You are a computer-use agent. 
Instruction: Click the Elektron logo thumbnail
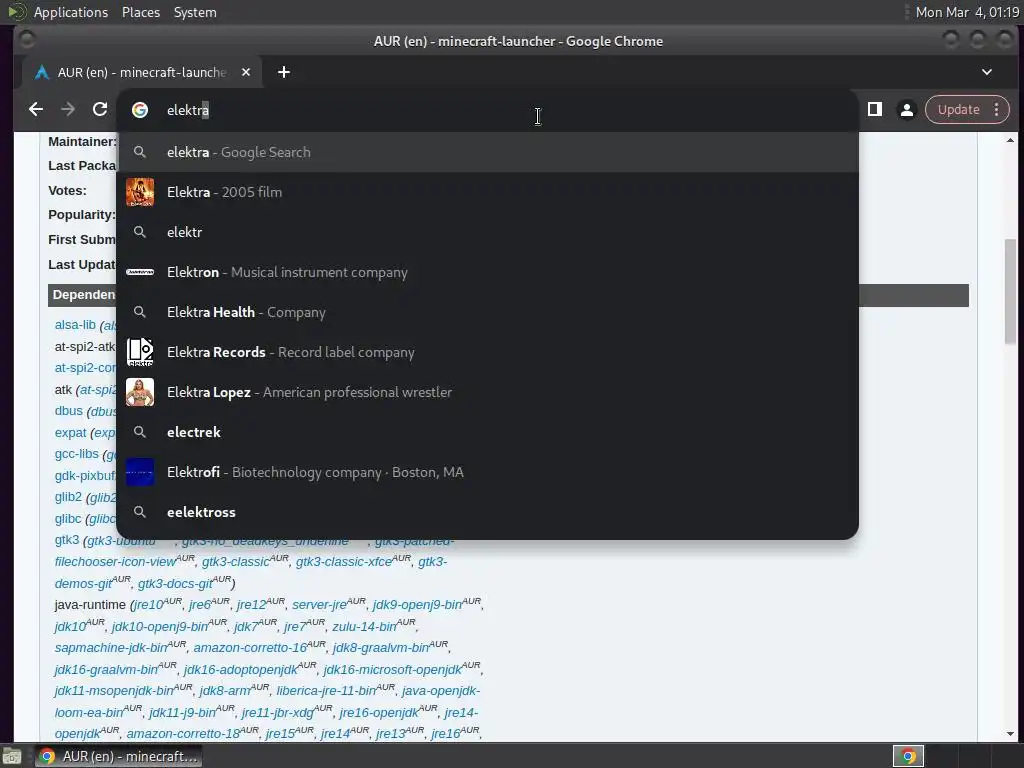(140, 272)
